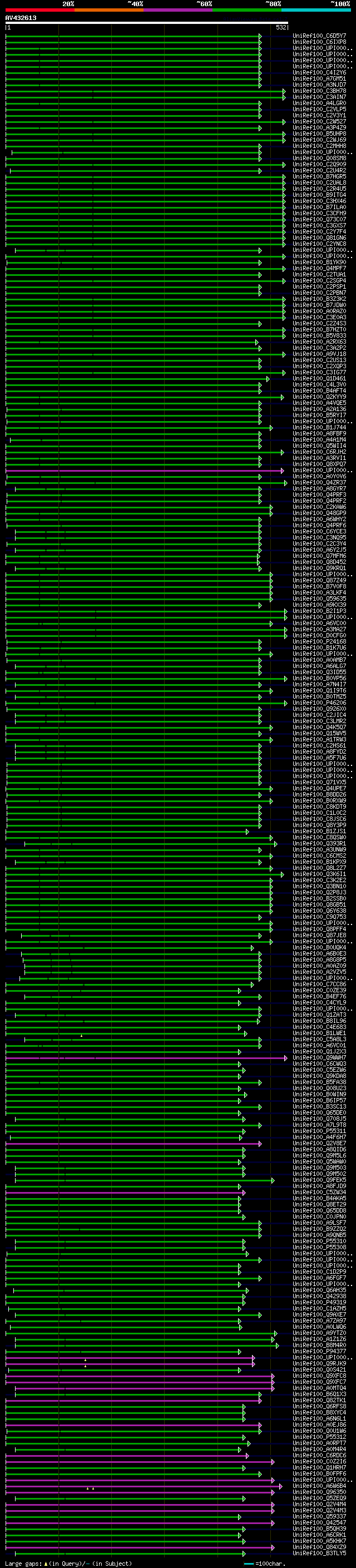The height and width of the screenshot is (1568, 356).
Task: Click the query end position 532
Action: click(x=281, y=27)
